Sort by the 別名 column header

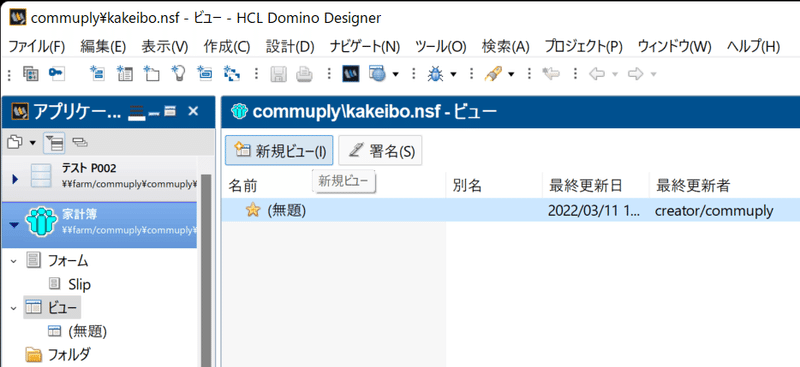[x=494, y=186]
